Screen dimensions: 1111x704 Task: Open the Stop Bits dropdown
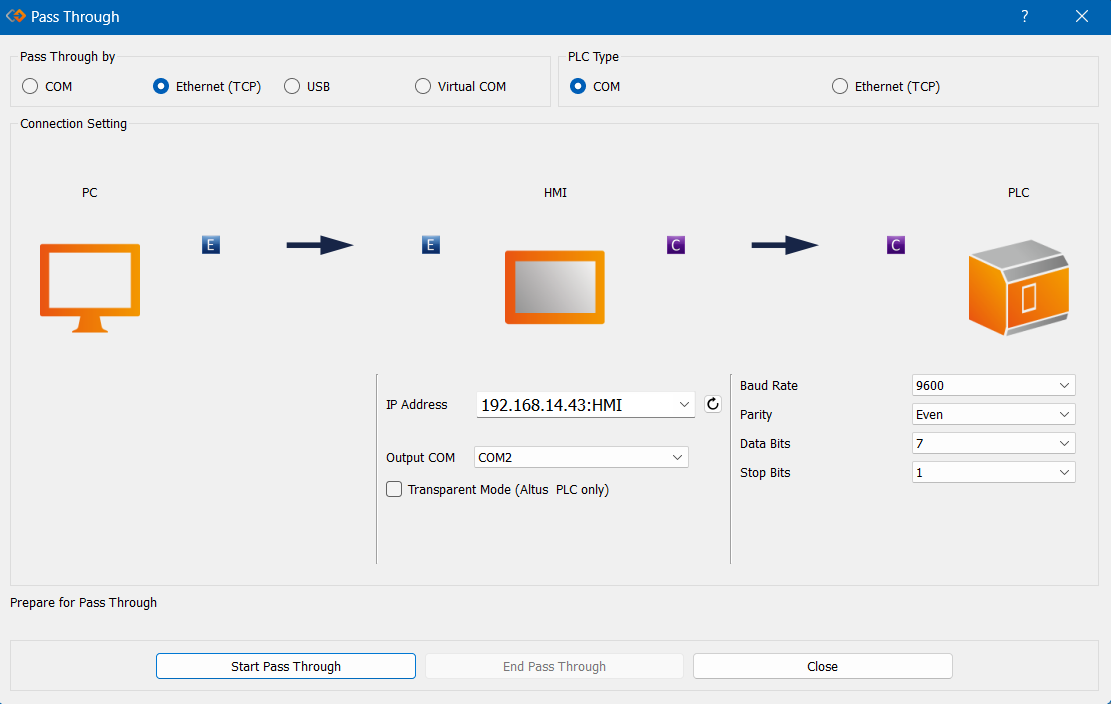click(x=993, y=473)
